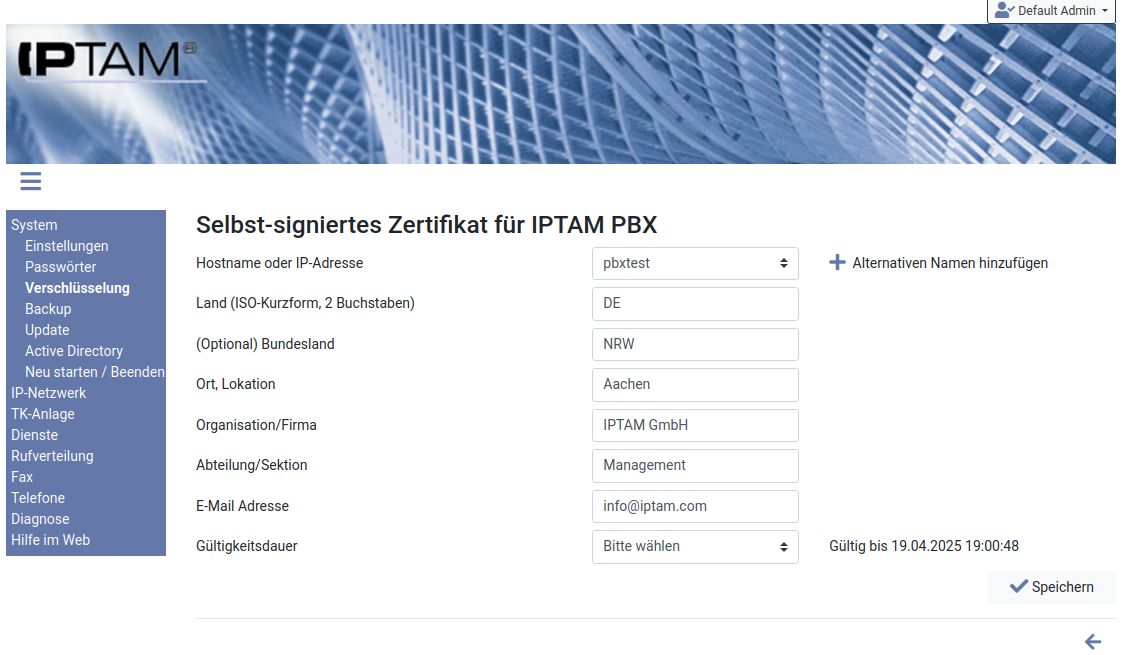Open Active Directory settings
Screen dimensions: 1124x655
[74, 351]
